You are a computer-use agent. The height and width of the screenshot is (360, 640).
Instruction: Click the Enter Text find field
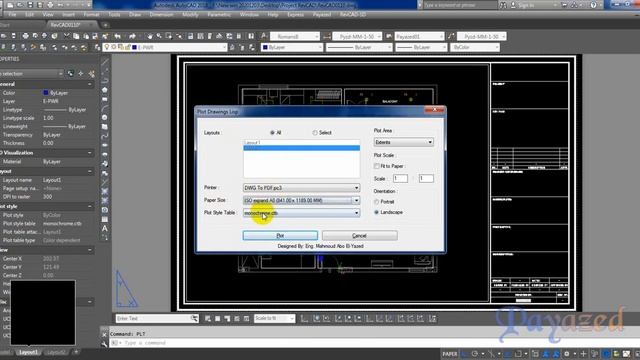pos(153,318)
